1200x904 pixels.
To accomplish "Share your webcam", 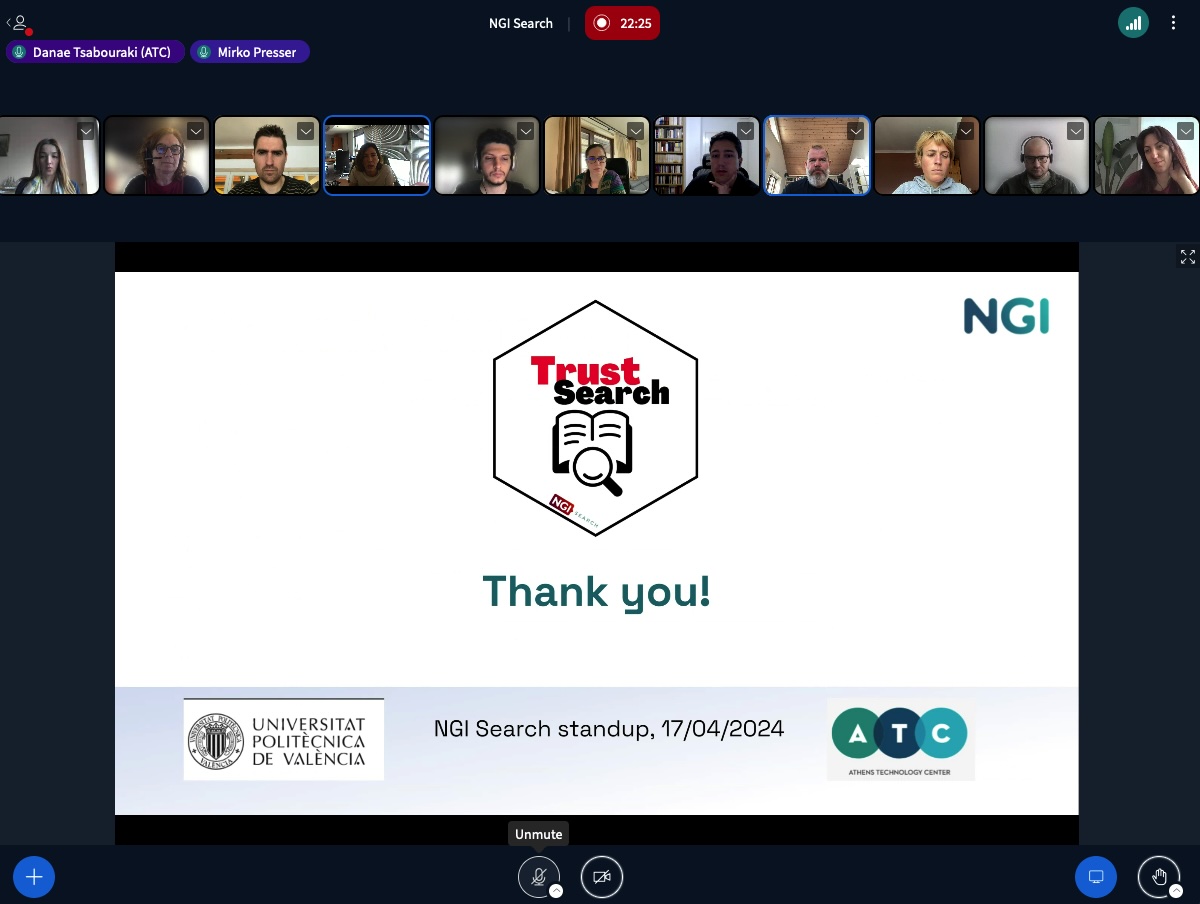I will tap(602, 877).
